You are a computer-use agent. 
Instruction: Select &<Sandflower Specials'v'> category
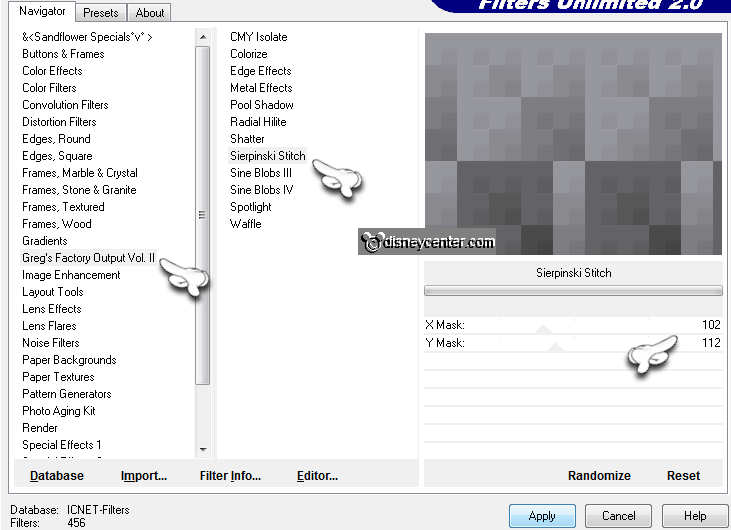(x=87, y=37)
